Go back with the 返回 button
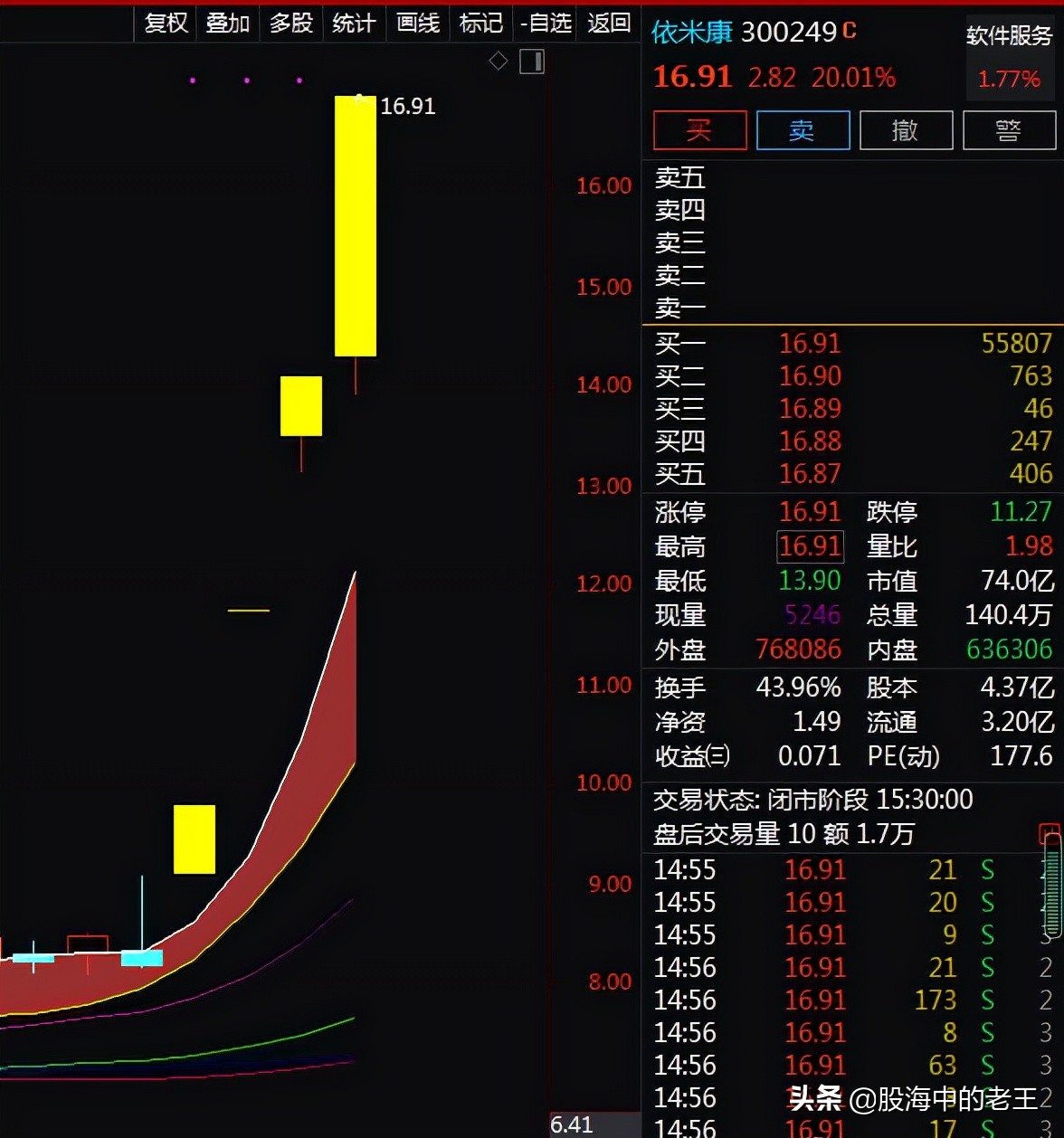Screen dimensions: 1064x1138 point(609,23)
